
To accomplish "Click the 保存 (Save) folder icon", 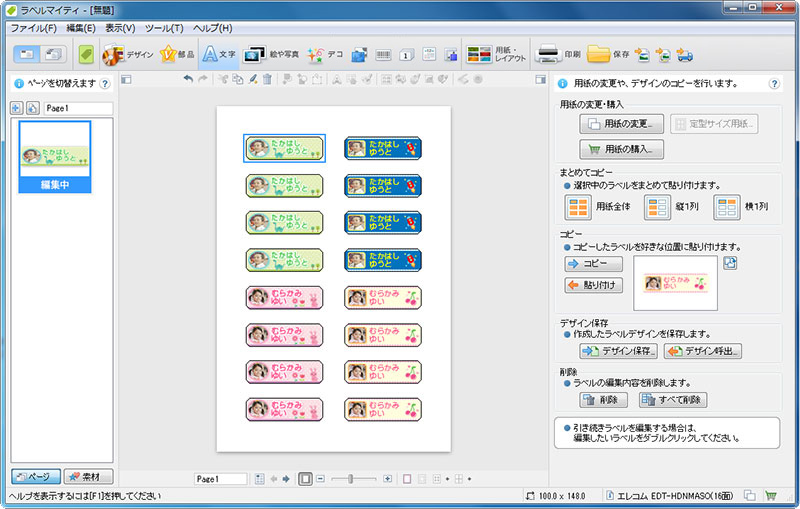I will [599, 54].
